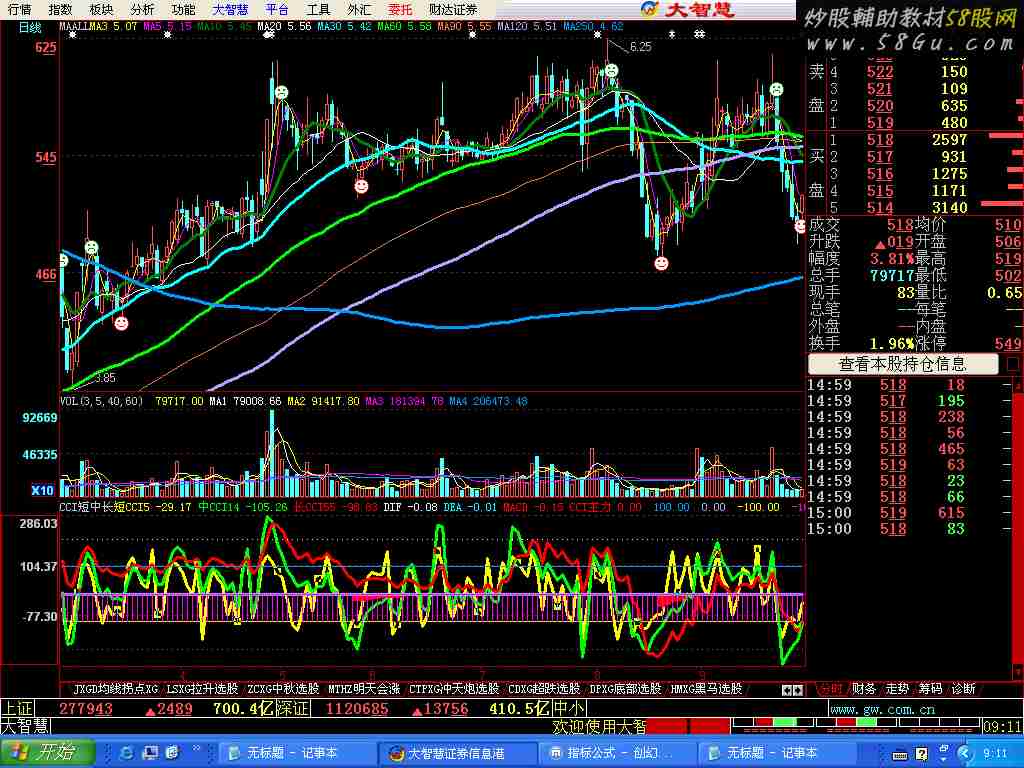Click the 中小 status bar entry
Image resolution: width=1024 pixels, height=768 pixels.
click(x=569, y=709)
